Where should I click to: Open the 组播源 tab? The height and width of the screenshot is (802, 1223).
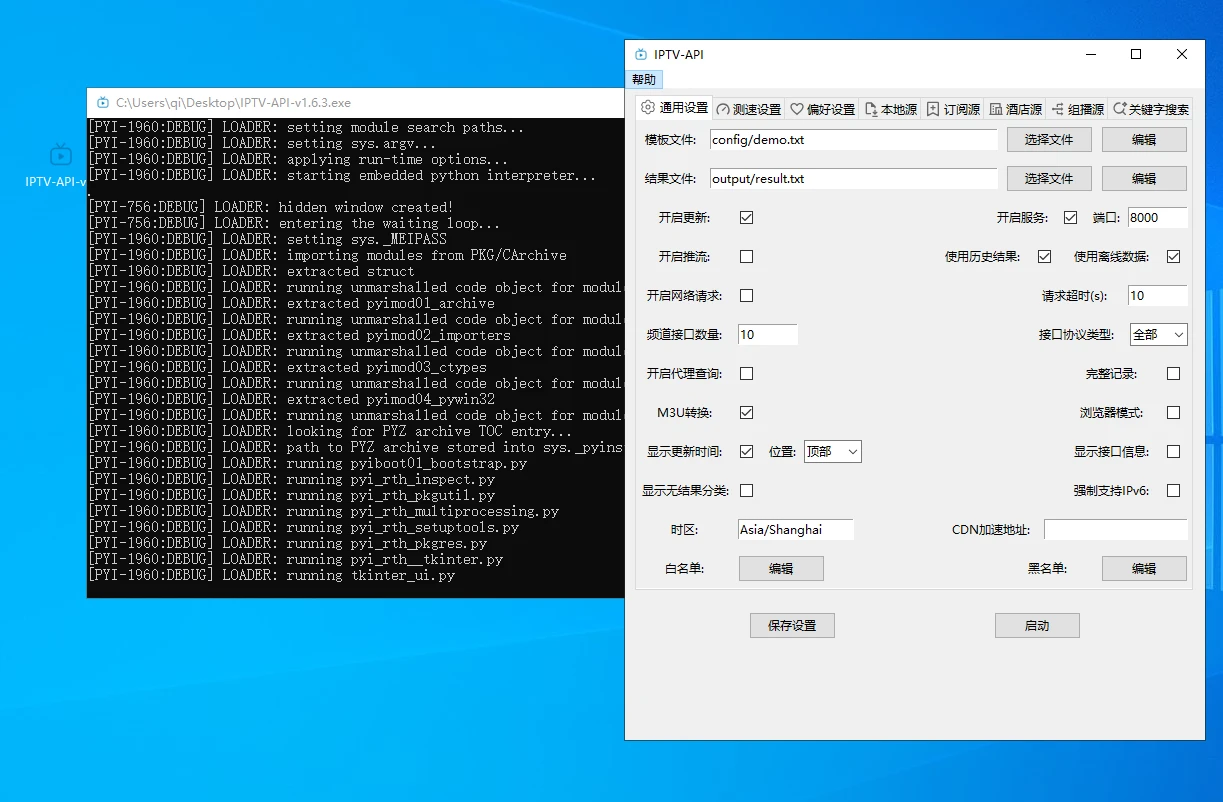pyautogui.click(x=1078, y=109)
